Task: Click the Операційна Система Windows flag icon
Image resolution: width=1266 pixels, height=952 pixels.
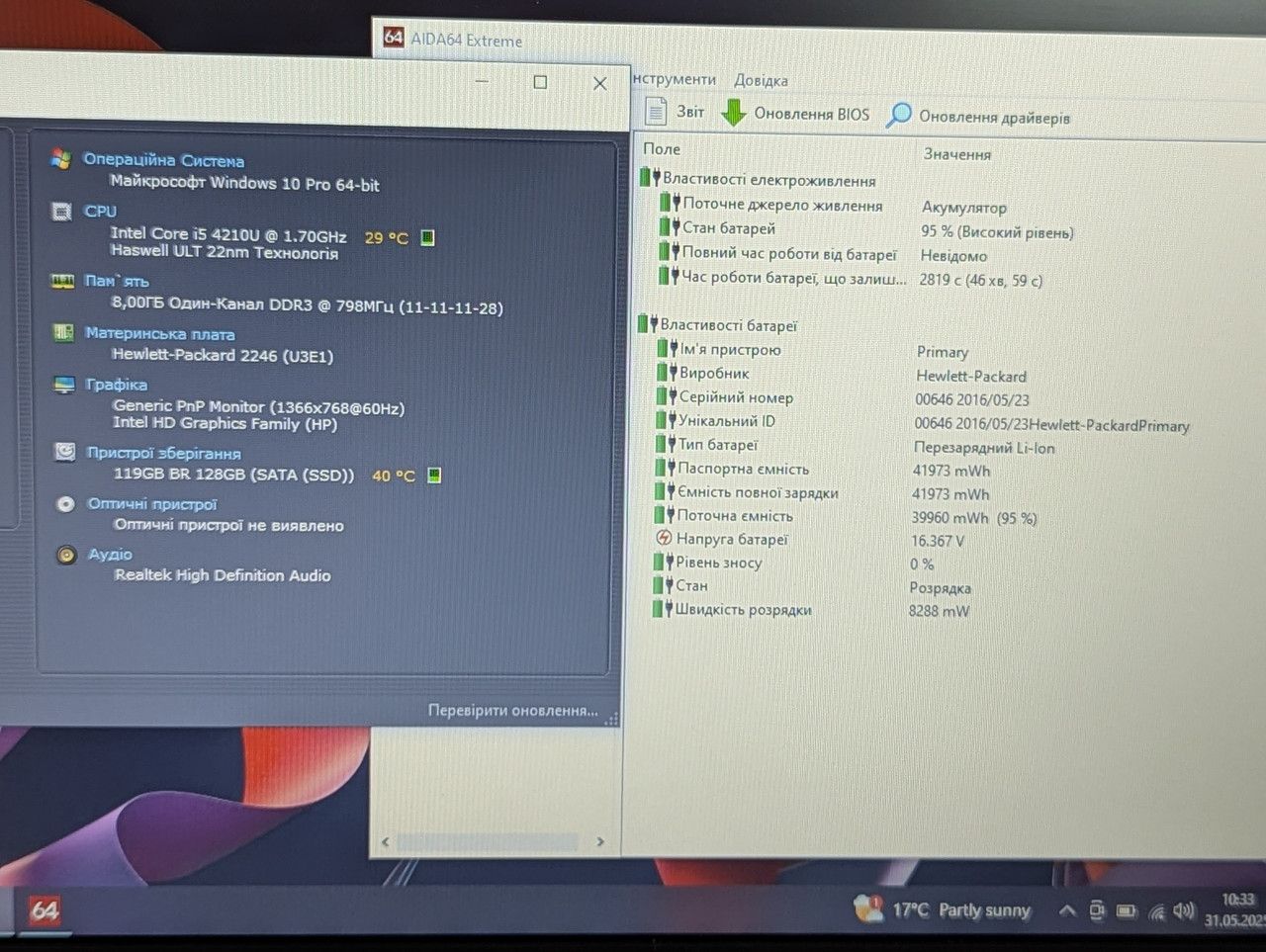Action: pos(61,159)
